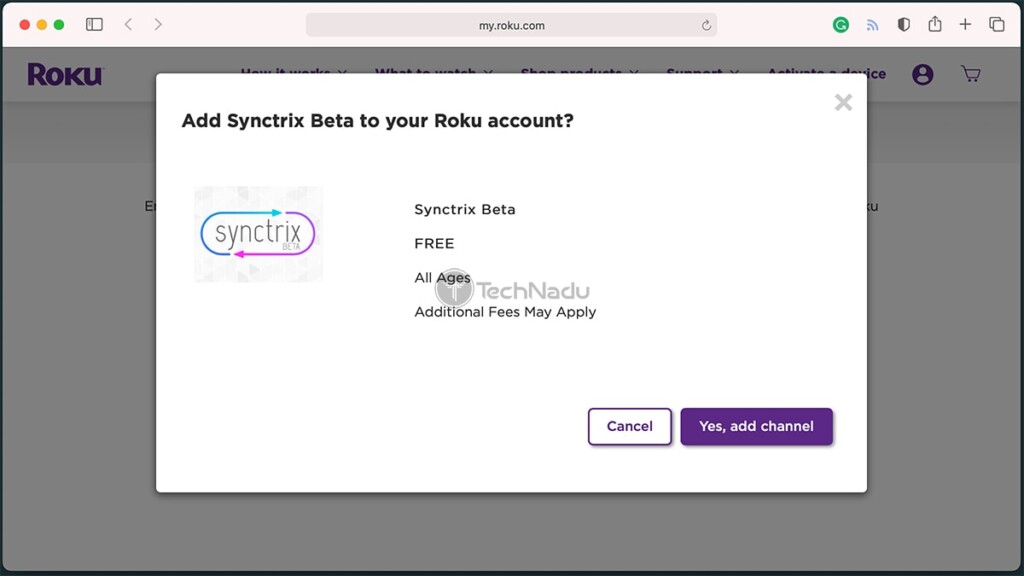Click the Synctrix Beta channel logo
The width and height of the screenshot is (1024, 576).
tap(258, 234)
